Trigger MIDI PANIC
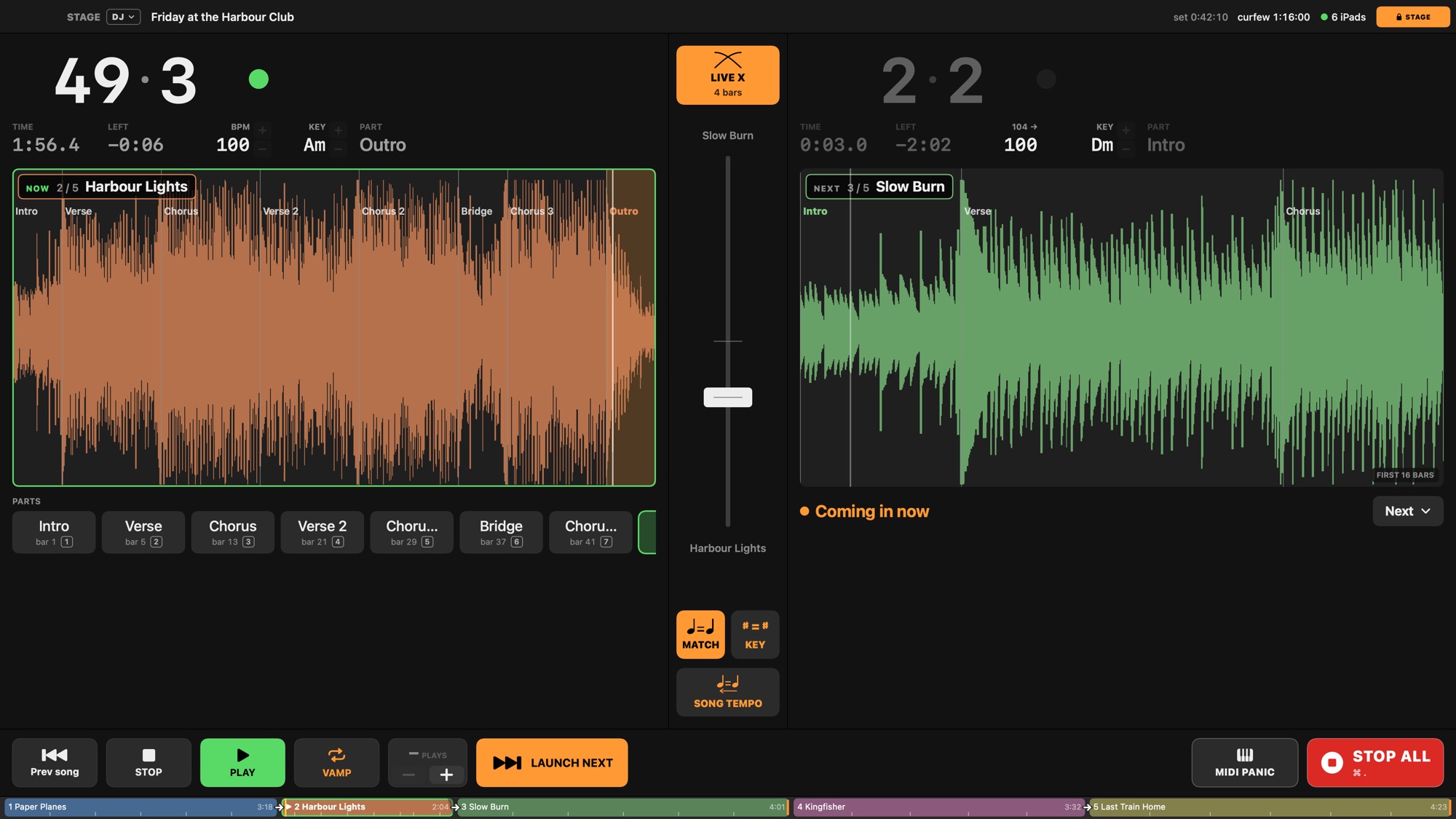 pos(1244,762)
